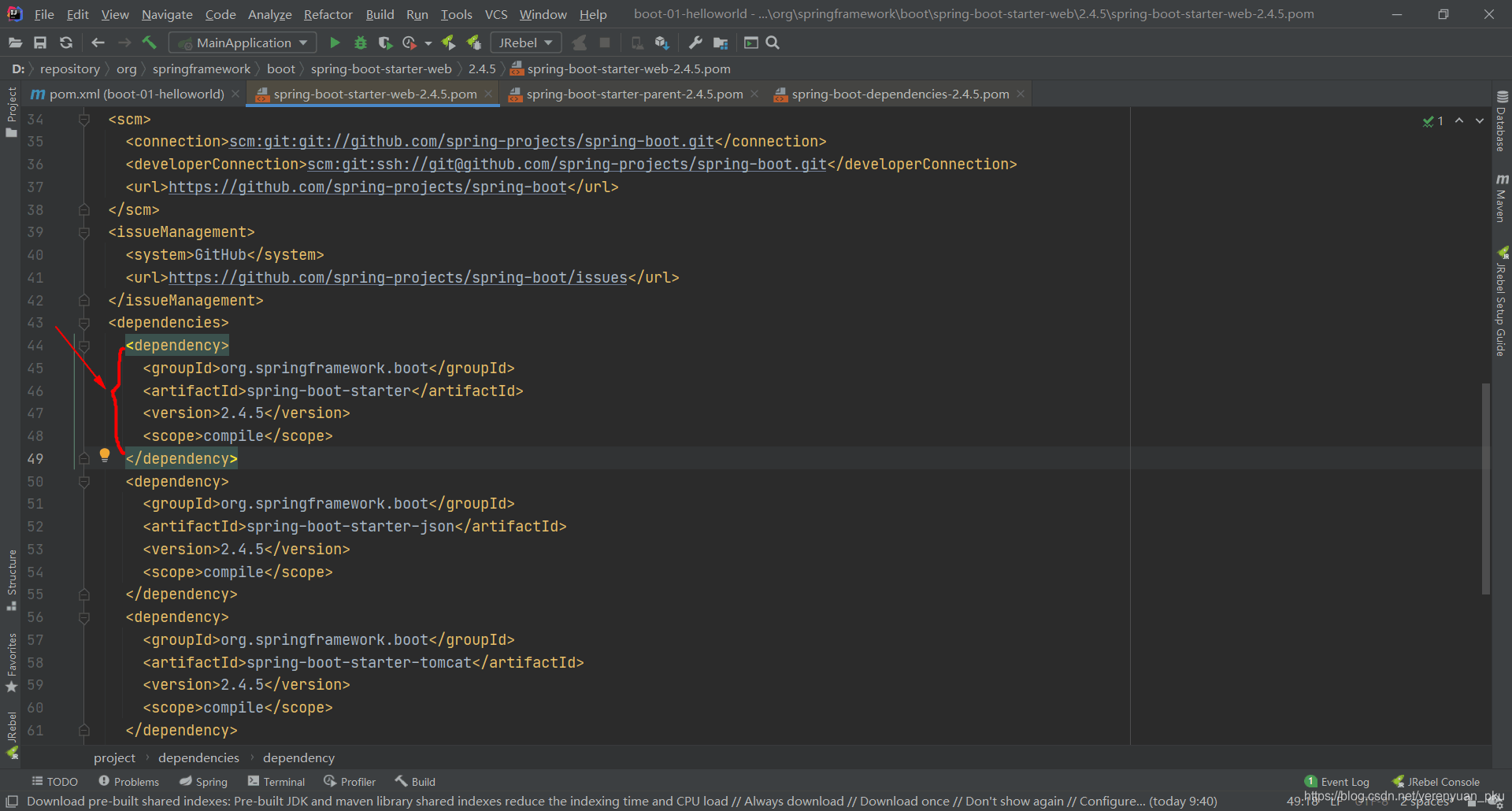Open the File menu
Screen dimensions: 1512x811
pos(44,14)
